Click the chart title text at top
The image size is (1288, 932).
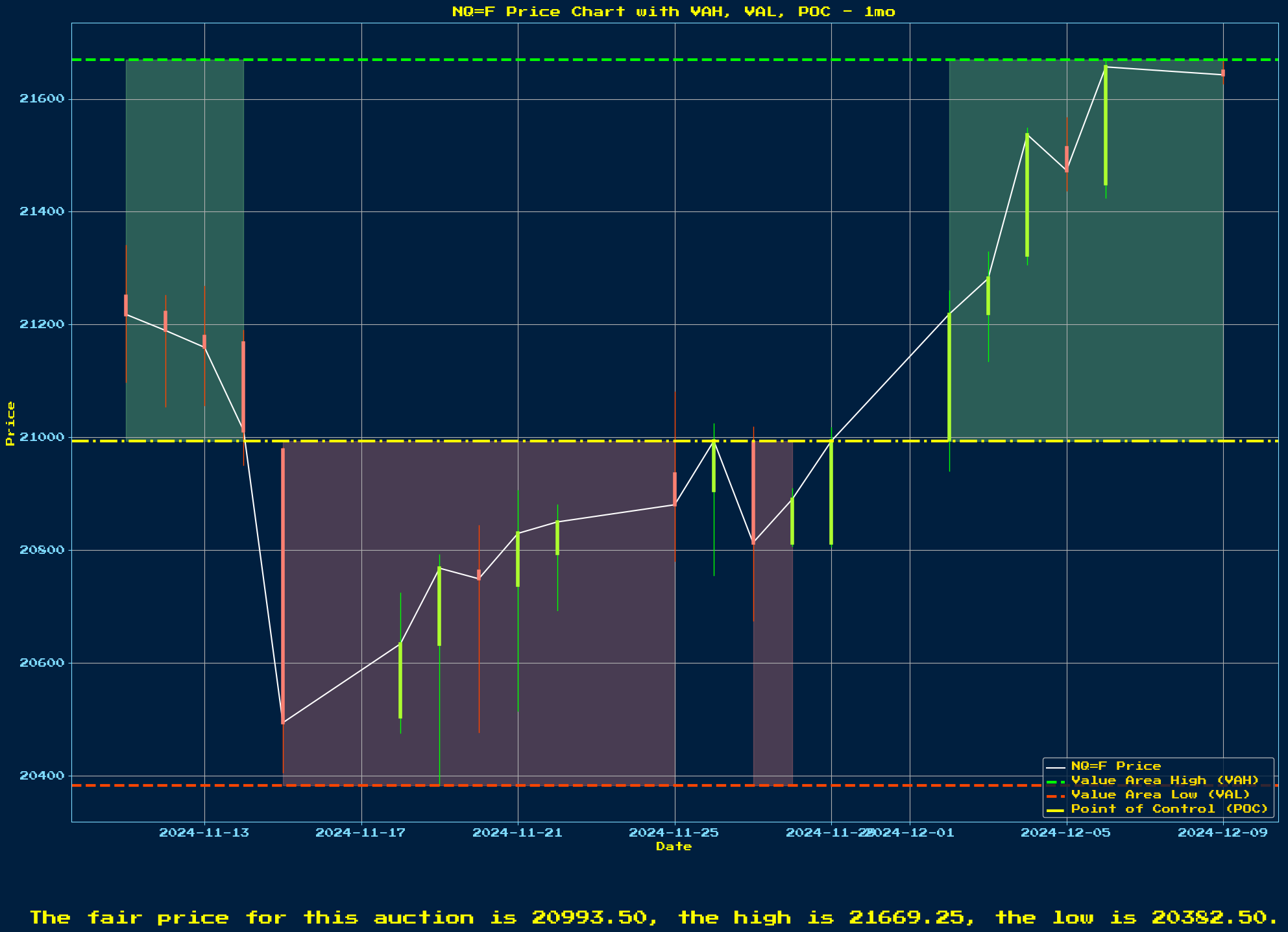(x=674, y=12)
